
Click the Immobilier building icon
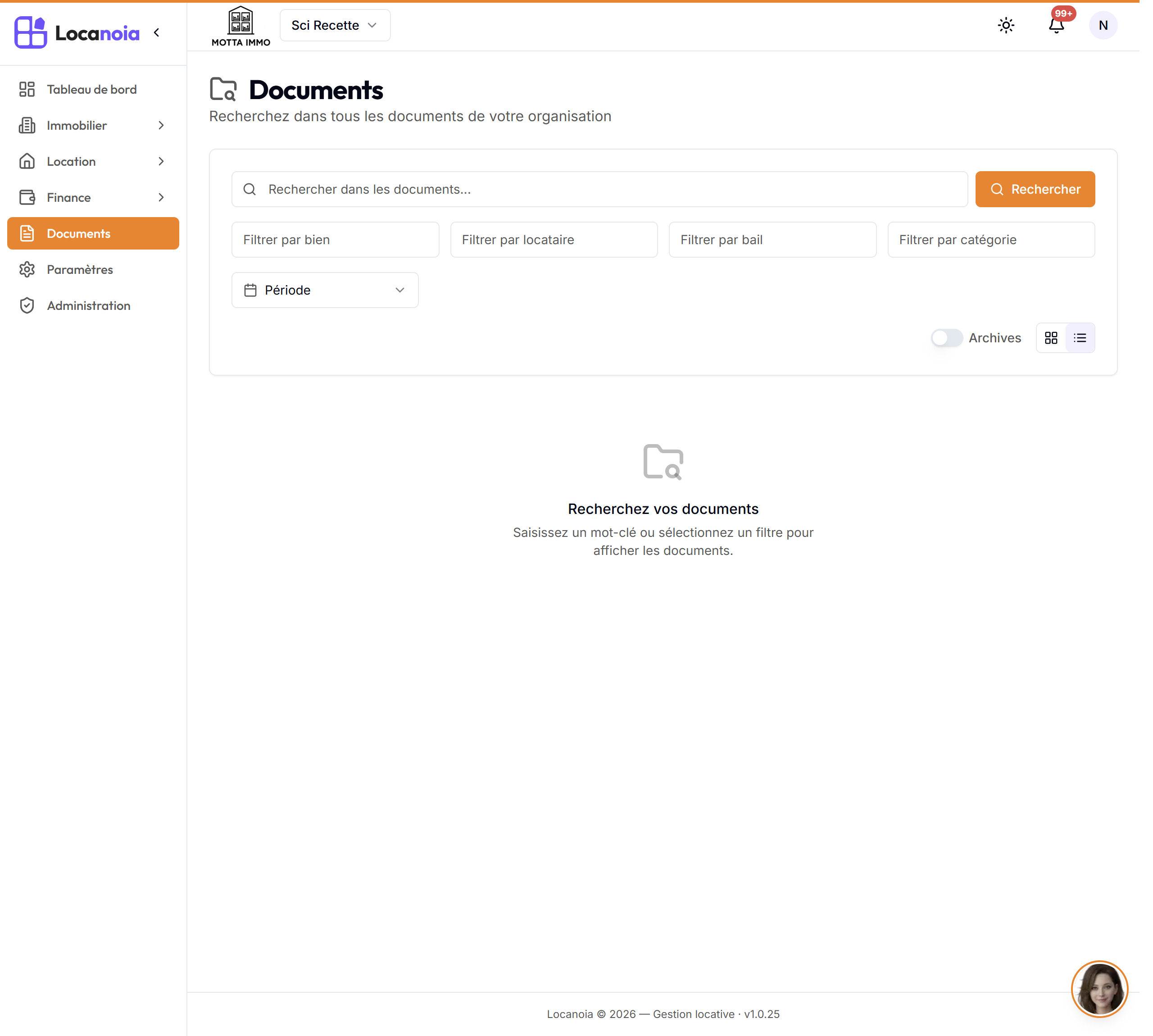click(27, 125)
